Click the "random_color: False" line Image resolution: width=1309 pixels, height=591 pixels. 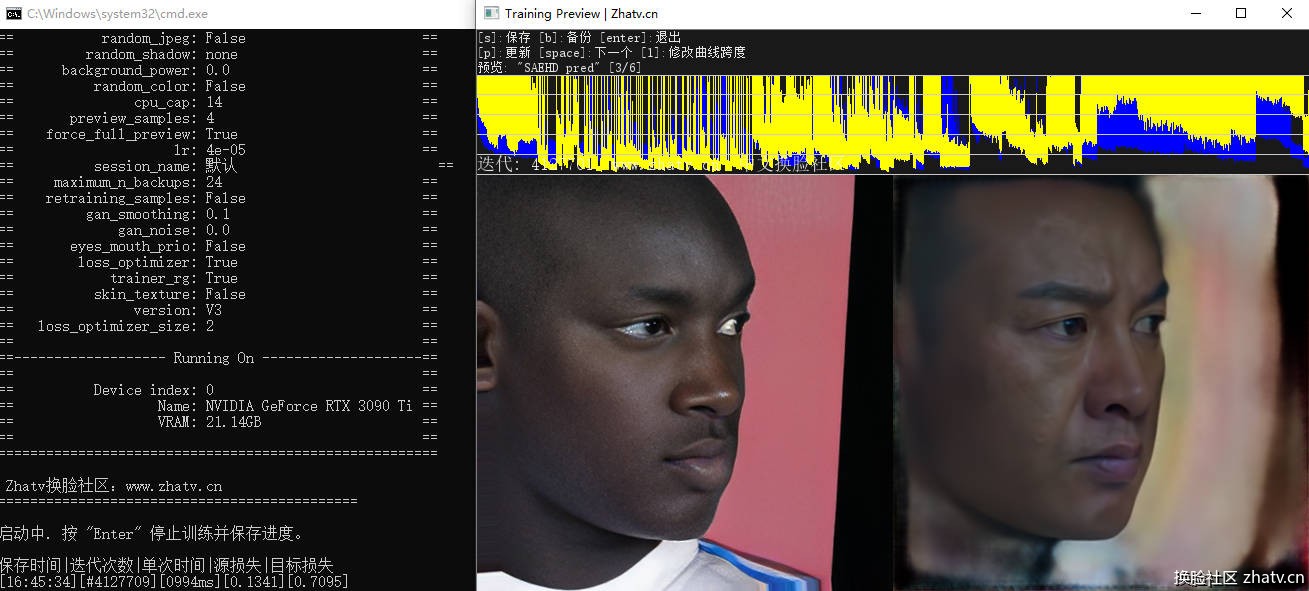(169, 86)
